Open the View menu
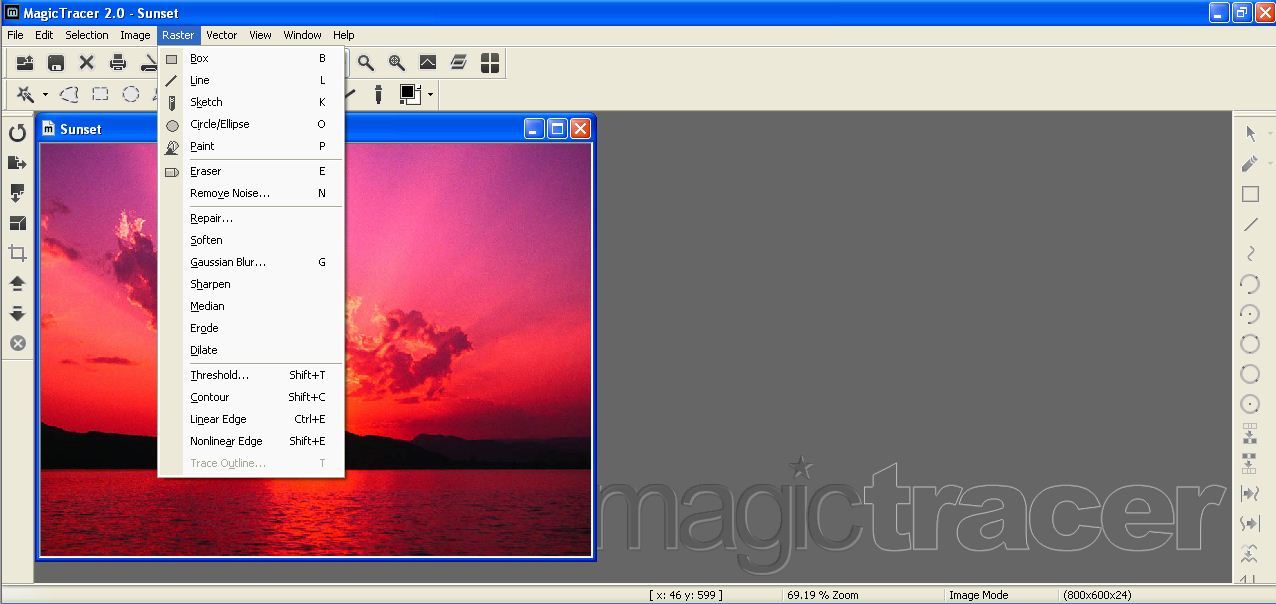 (260, 35)
